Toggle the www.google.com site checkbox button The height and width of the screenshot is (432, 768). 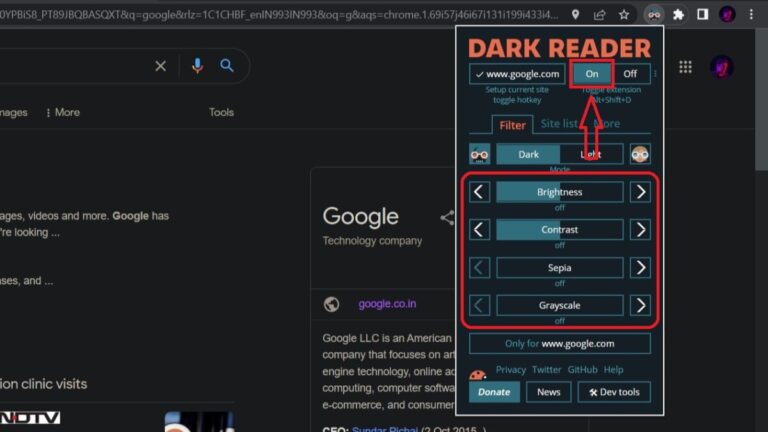click(517, 74)
